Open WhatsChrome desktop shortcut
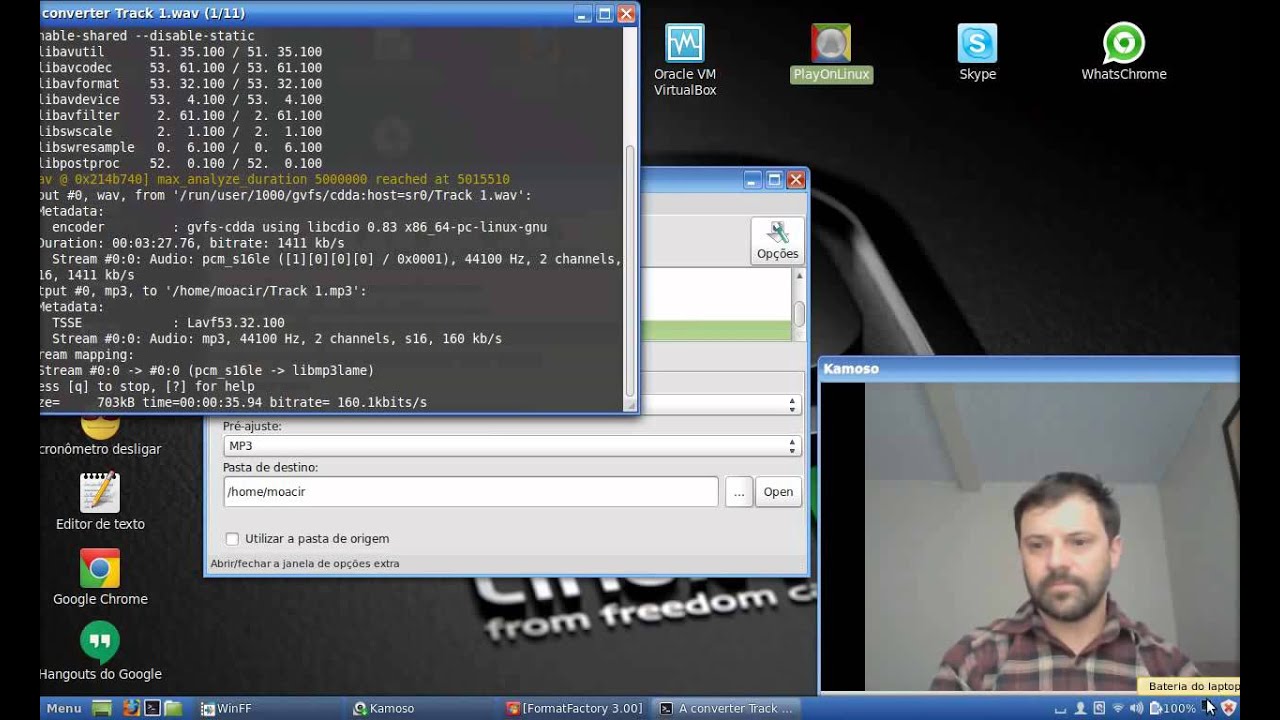The width and height of the screenshot is (1280, 720). 1123,52
